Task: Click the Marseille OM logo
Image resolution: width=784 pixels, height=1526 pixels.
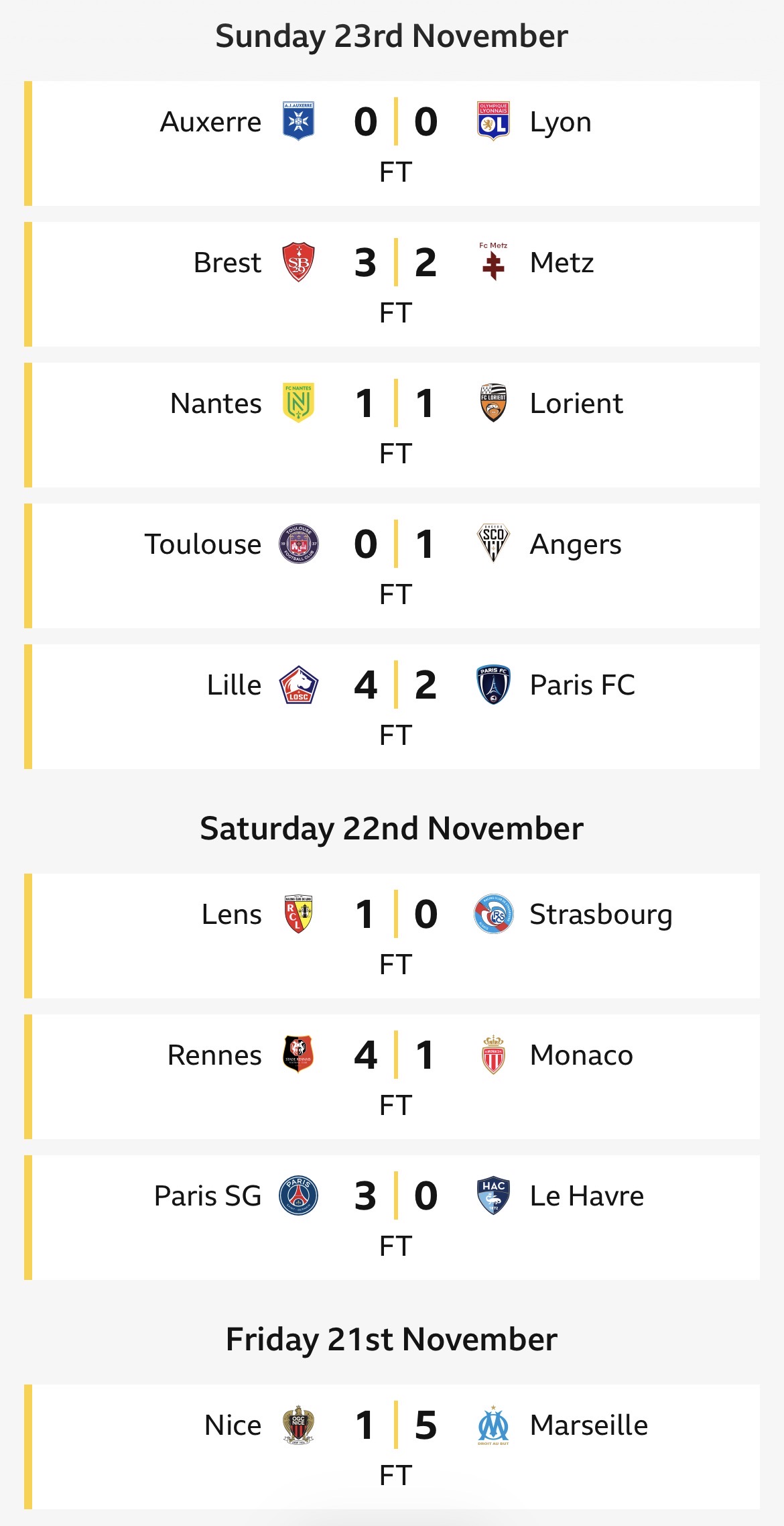Action: (x=493, y=1425)
